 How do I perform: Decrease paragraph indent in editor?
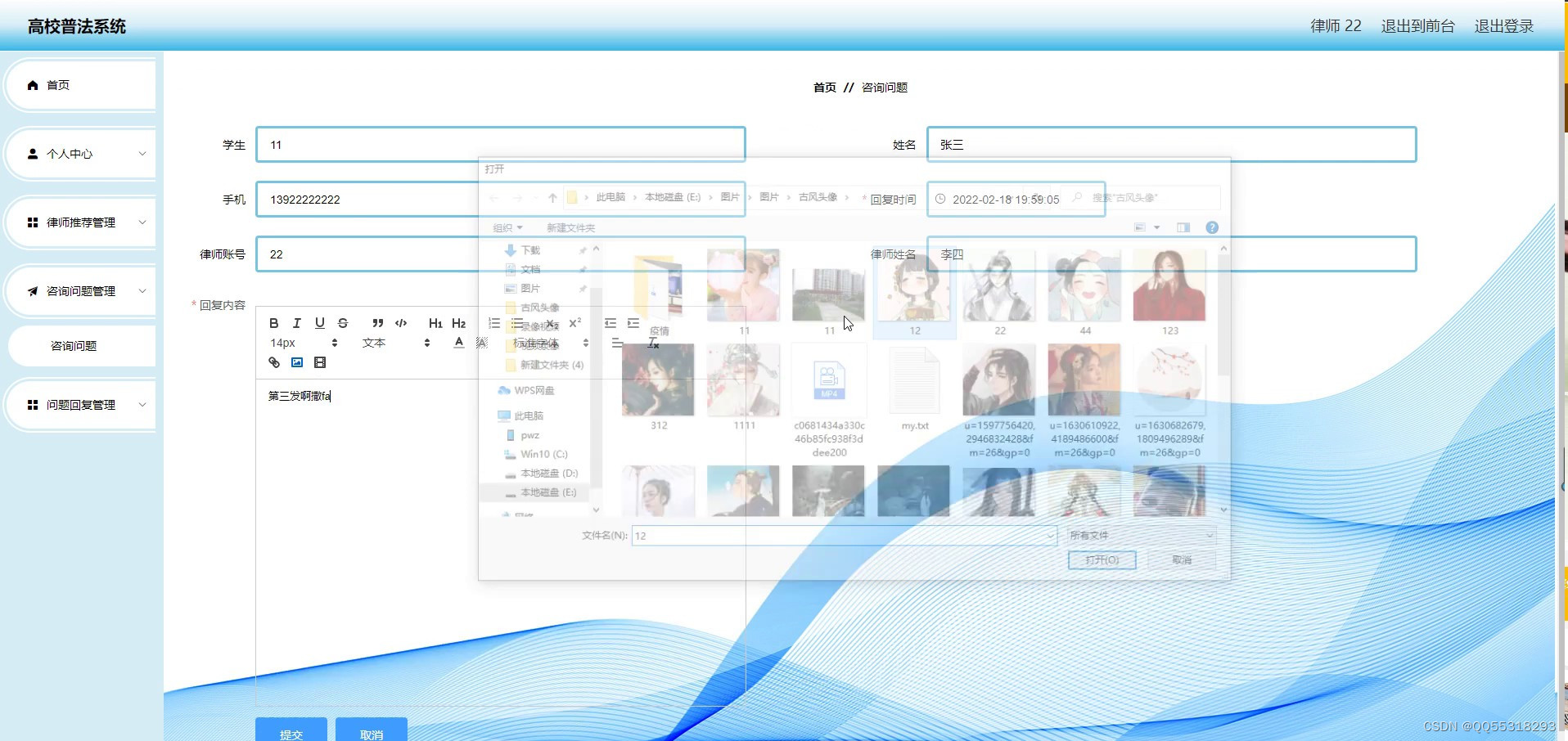pos(611,323)
